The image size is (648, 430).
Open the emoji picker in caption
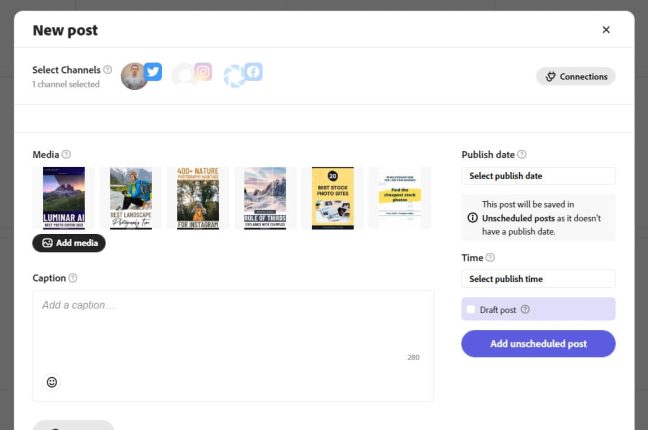click(52, 382)
